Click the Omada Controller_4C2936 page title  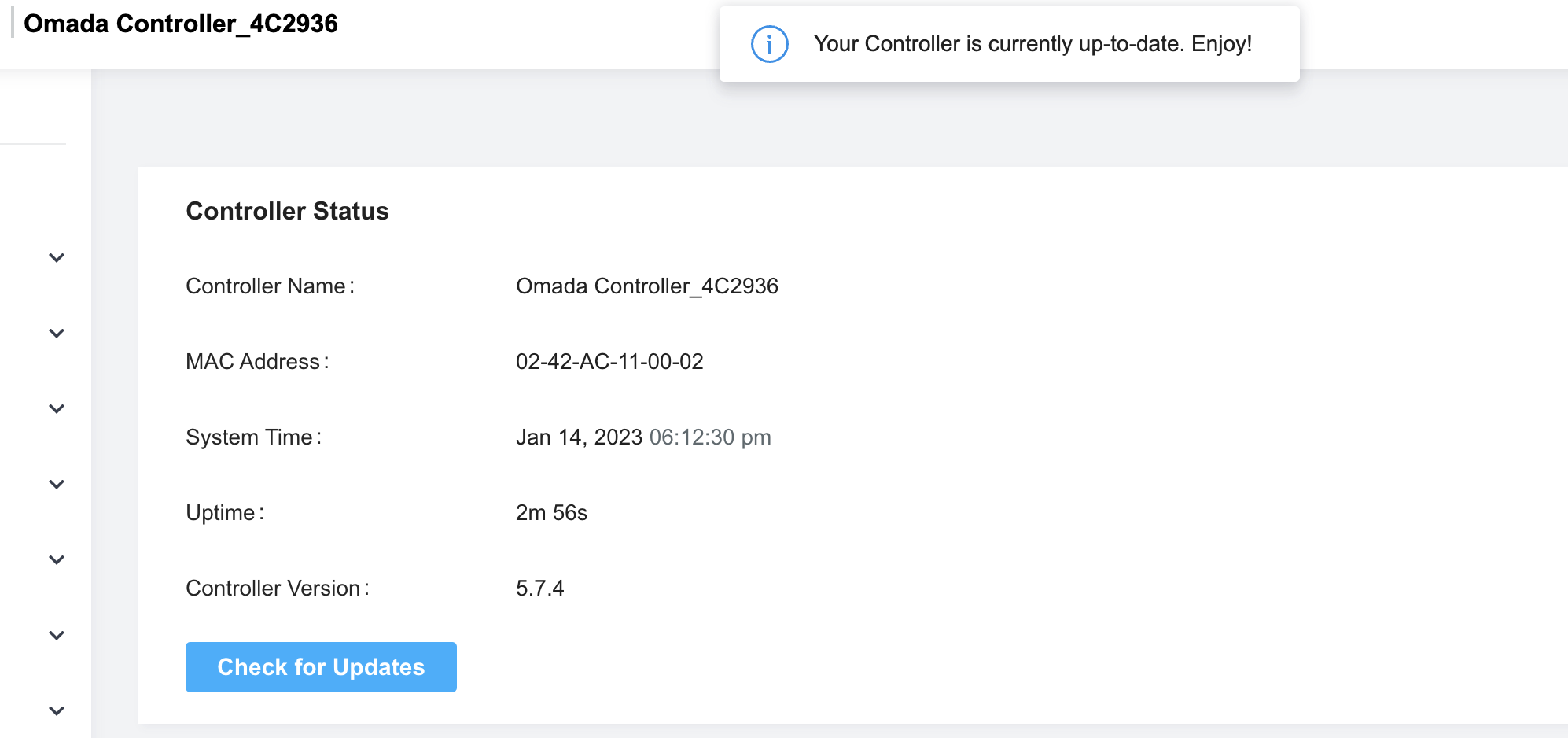181,24
